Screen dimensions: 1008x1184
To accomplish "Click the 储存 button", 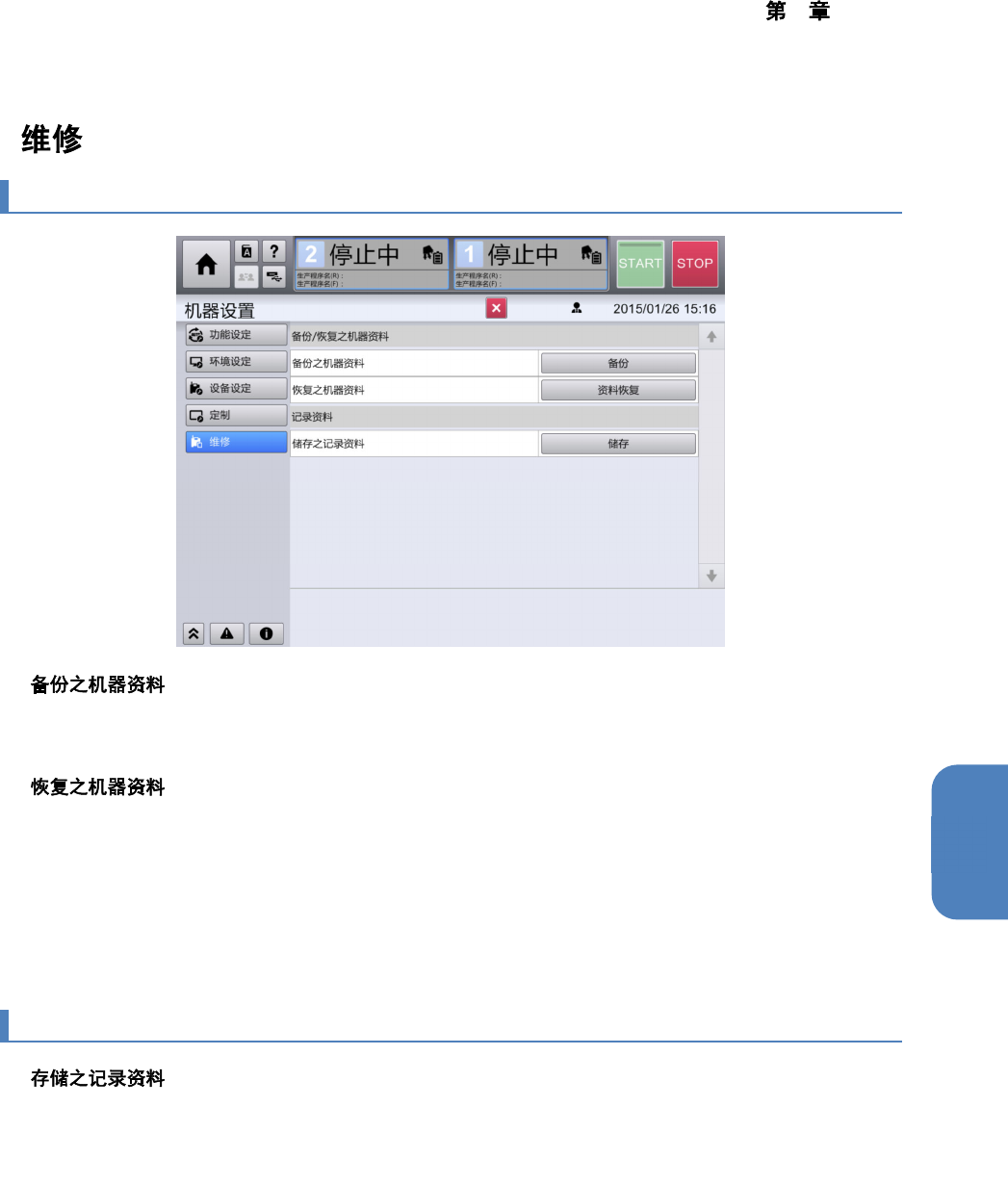I will pyautogui.click(x=618, y=444).
